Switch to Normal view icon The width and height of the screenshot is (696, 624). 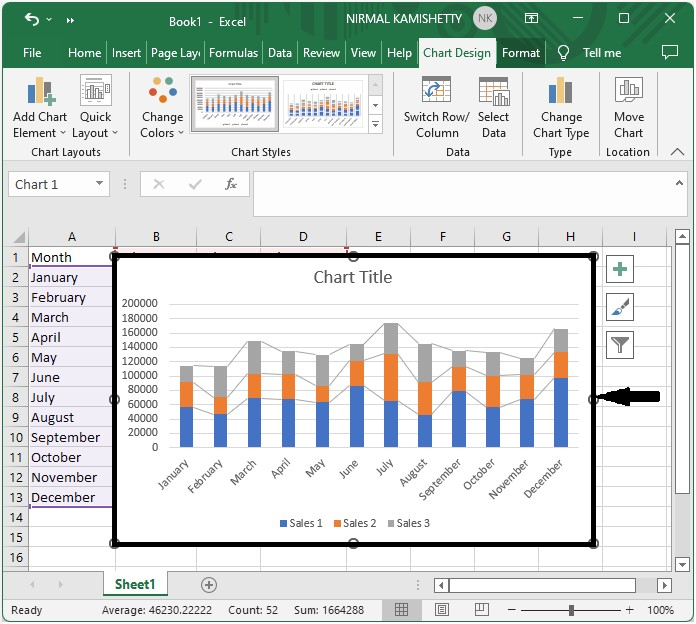401,610
